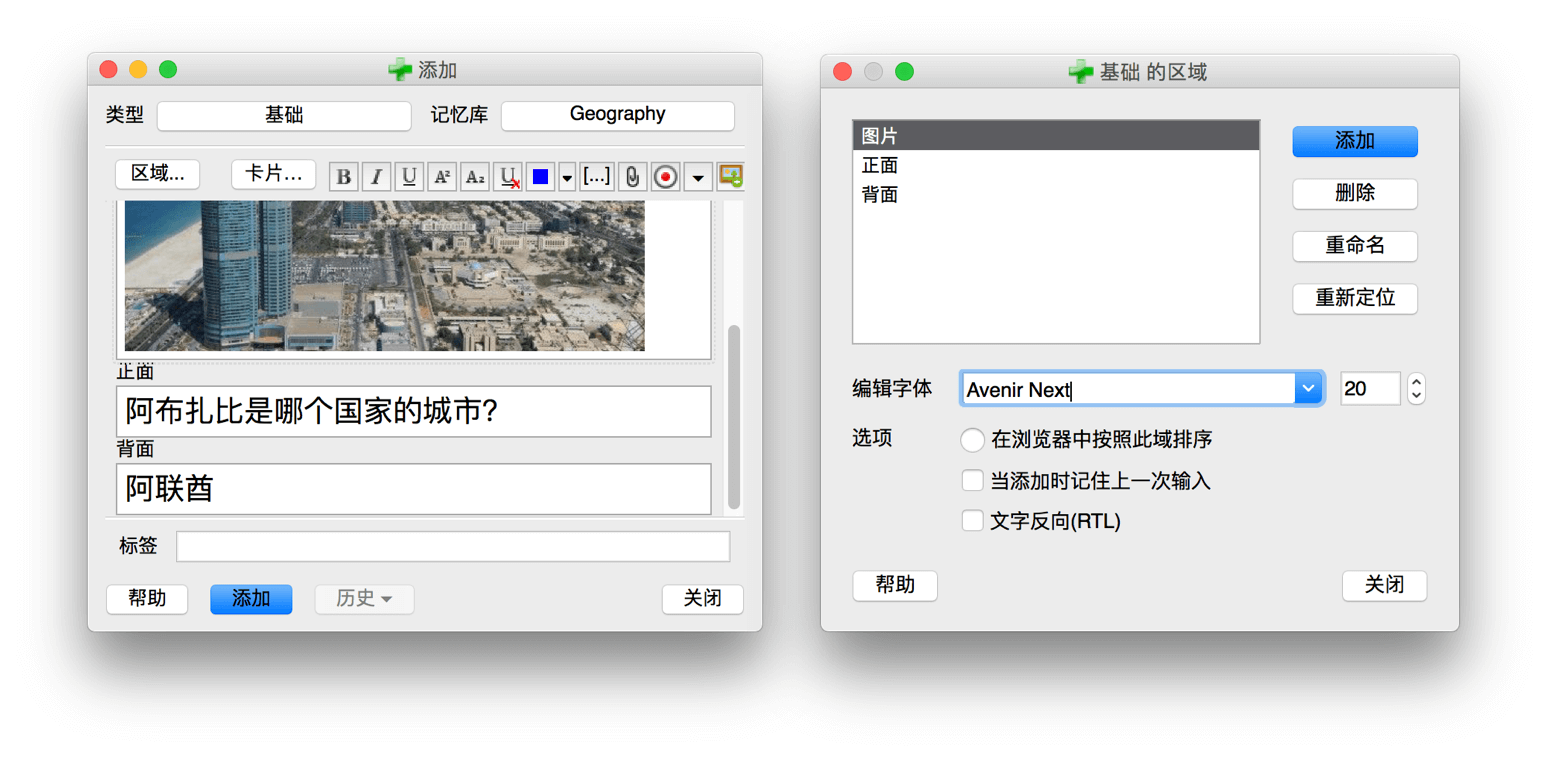Open the 区域... fields button
This screenshot has width=1550, height=760.
click(x=158, y=174)
